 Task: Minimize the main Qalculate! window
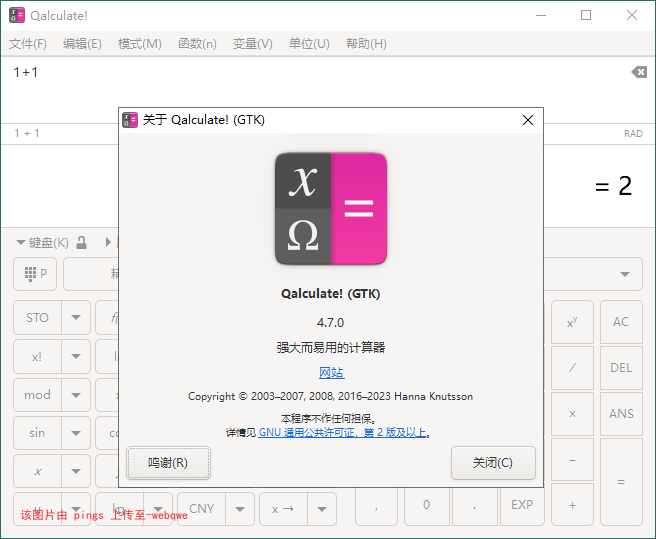pyautogui.click(x=541, y=15)
